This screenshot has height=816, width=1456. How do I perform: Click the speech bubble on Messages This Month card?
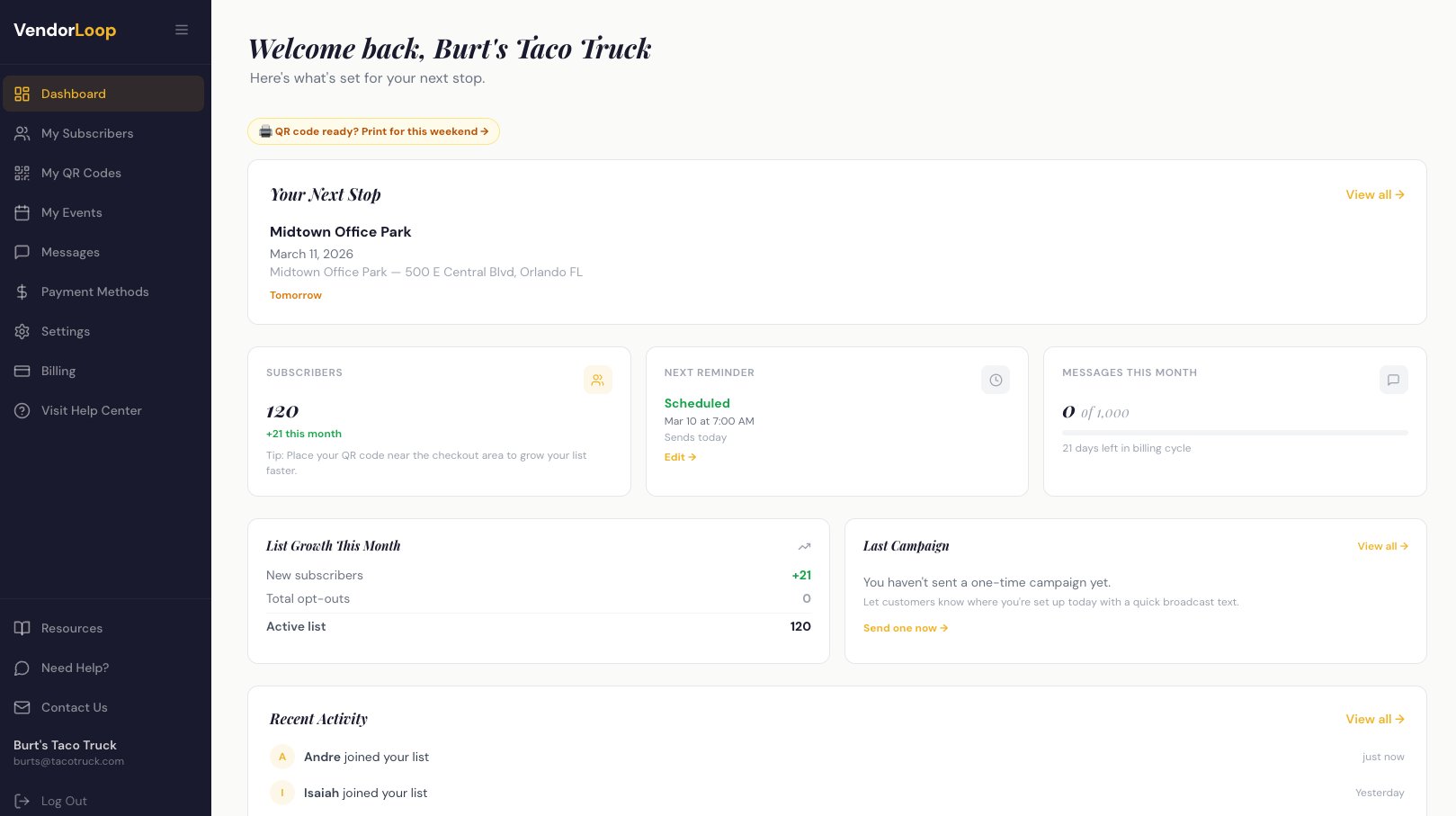pyautogui.click(x=1393, y=380)
